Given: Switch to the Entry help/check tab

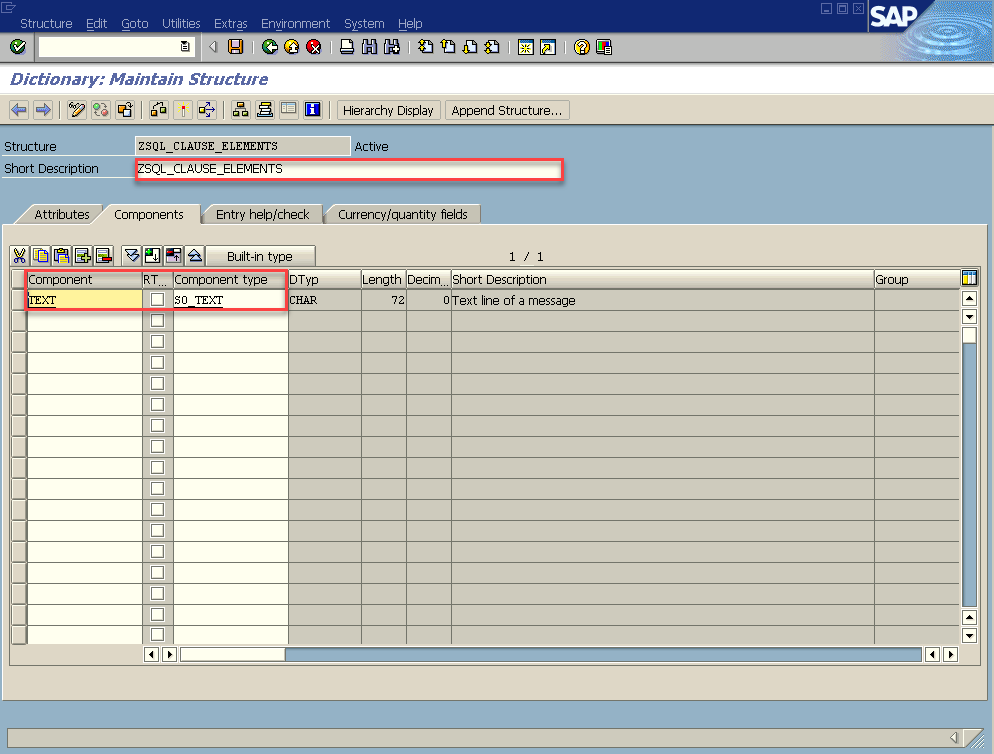Looking at the screenshot, I should (x=262, y=214).
